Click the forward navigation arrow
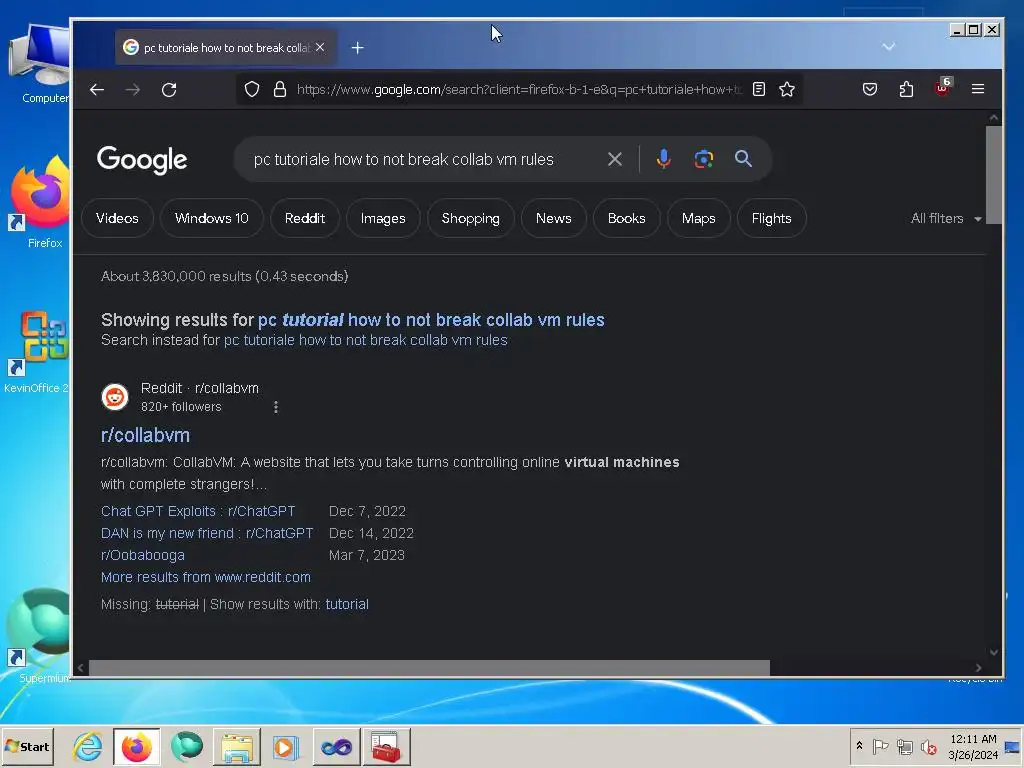1024x768 pixels. [x=133, y=89]
